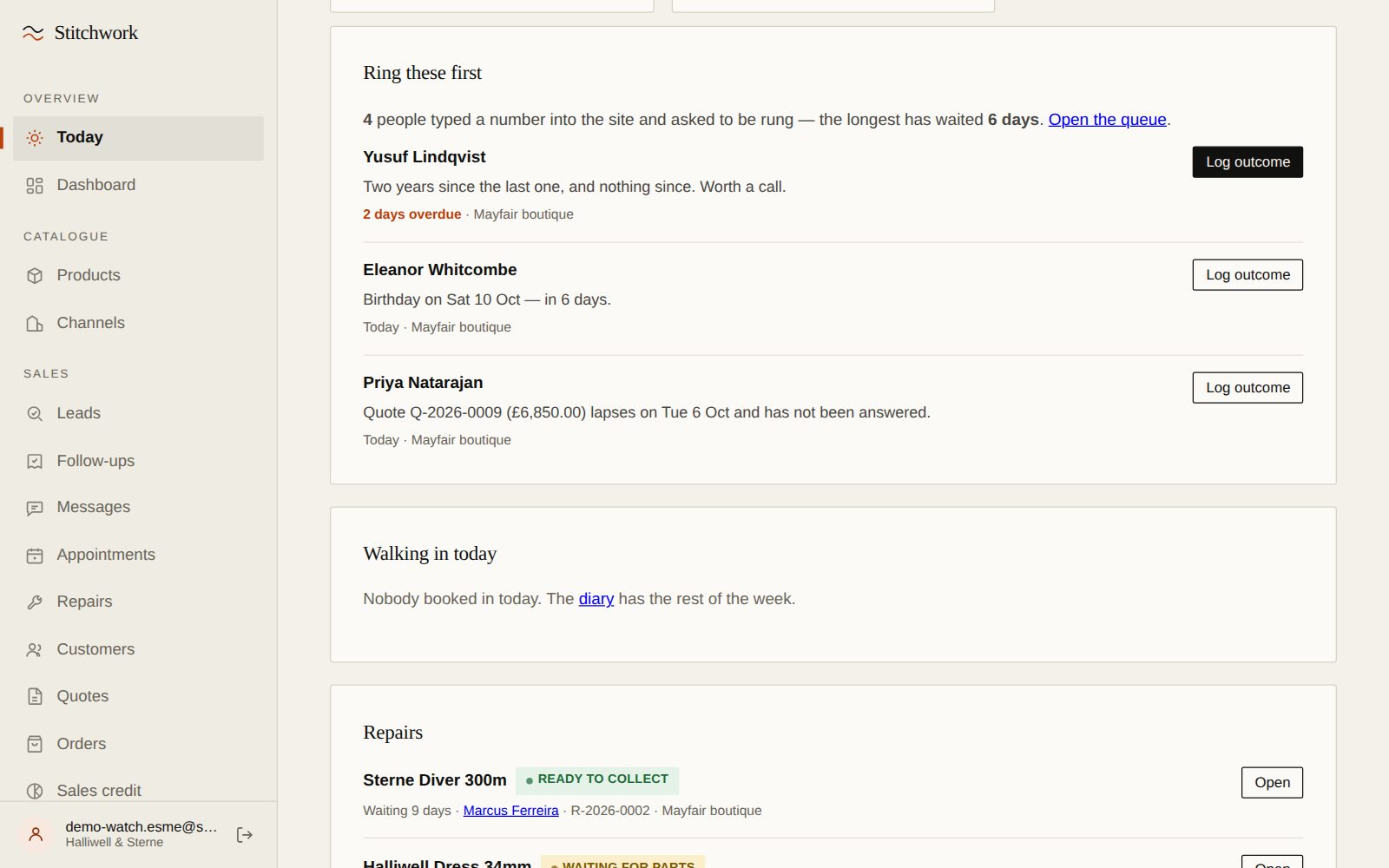
Task: Click the Channels icon in sidebar
Action: pos(35,324)
